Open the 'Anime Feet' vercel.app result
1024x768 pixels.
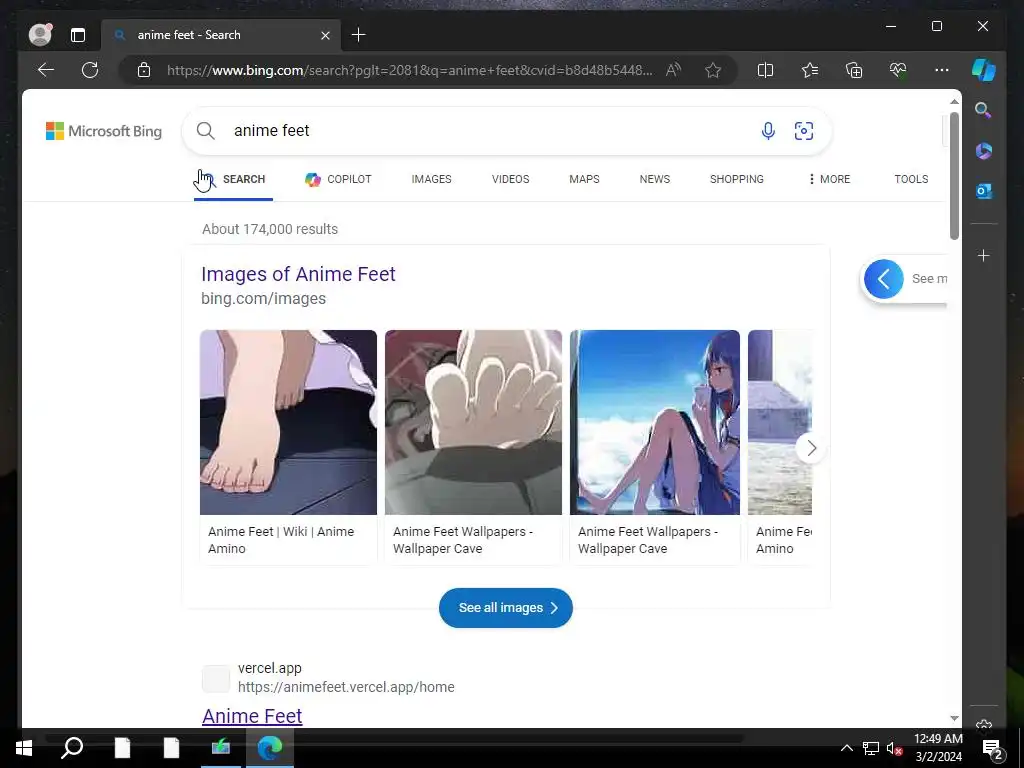[252, 716]
